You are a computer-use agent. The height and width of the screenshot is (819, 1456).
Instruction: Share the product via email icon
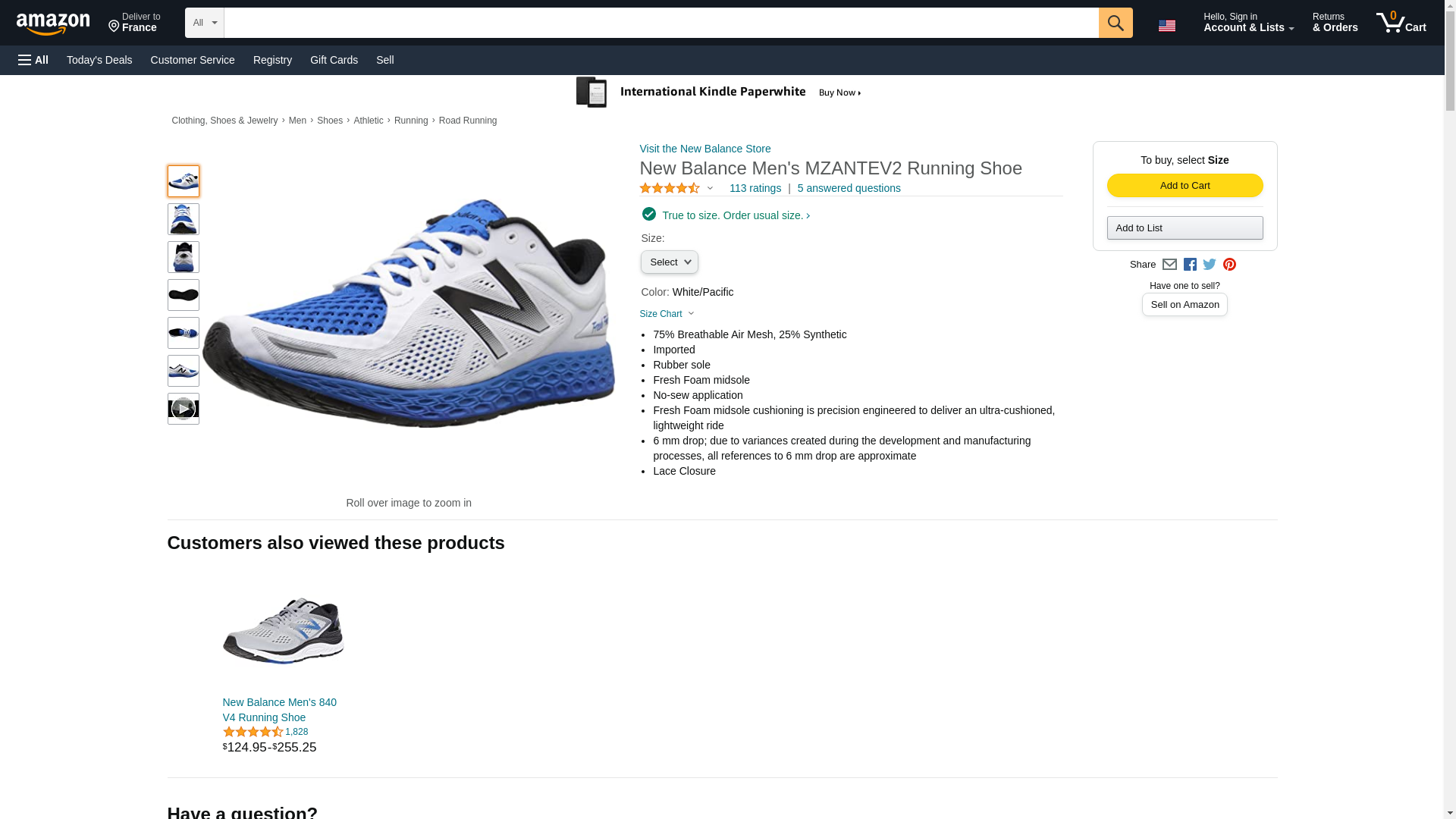(x=1169, y=265)
